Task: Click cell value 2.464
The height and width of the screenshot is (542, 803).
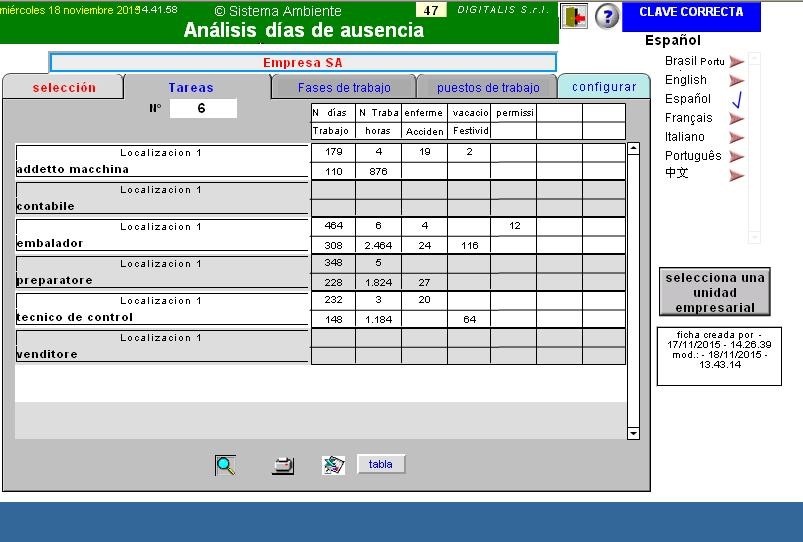Action: click(378, 245)
